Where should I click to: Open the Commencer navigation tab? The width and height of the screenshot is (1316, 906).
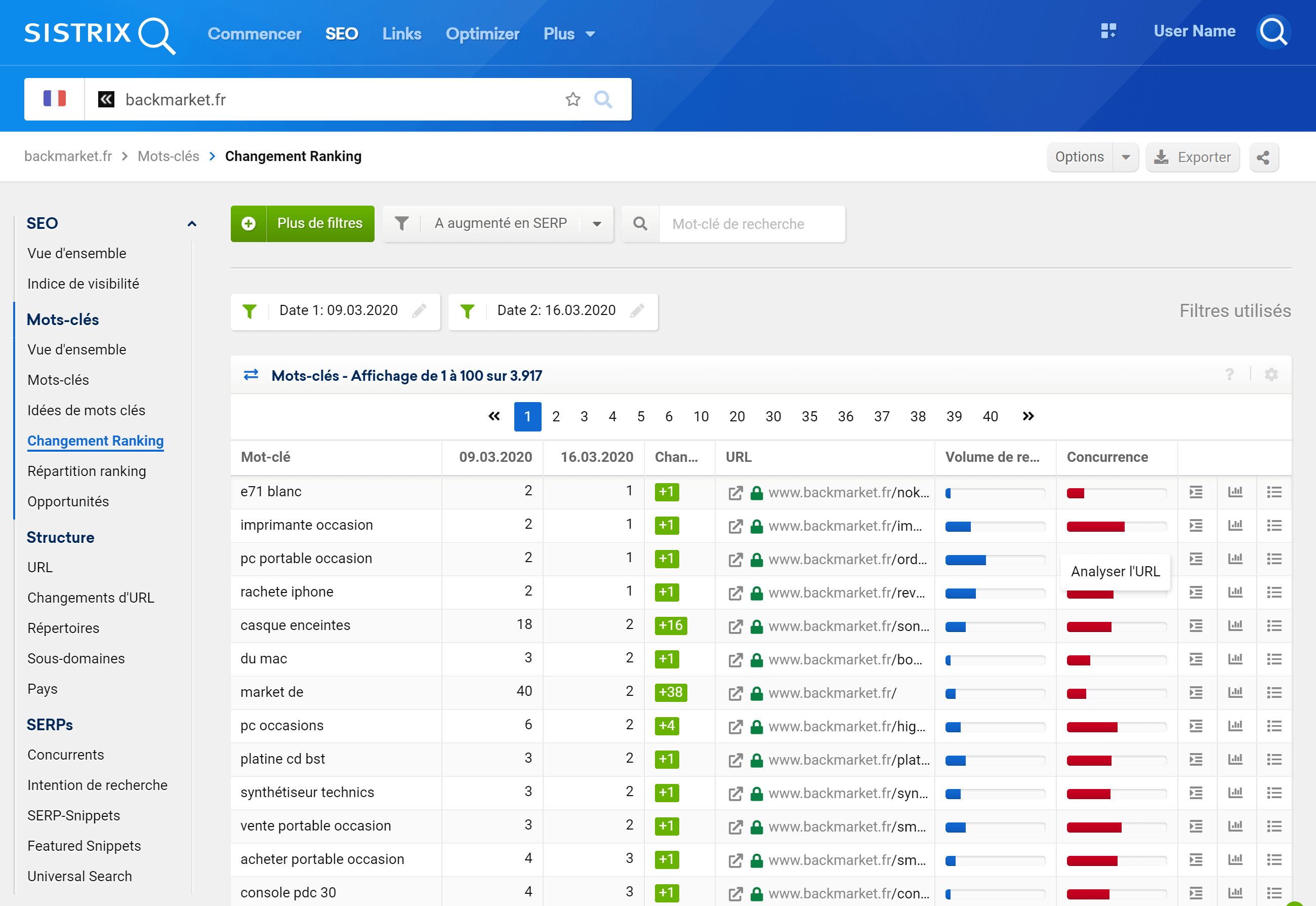point(254,34)
